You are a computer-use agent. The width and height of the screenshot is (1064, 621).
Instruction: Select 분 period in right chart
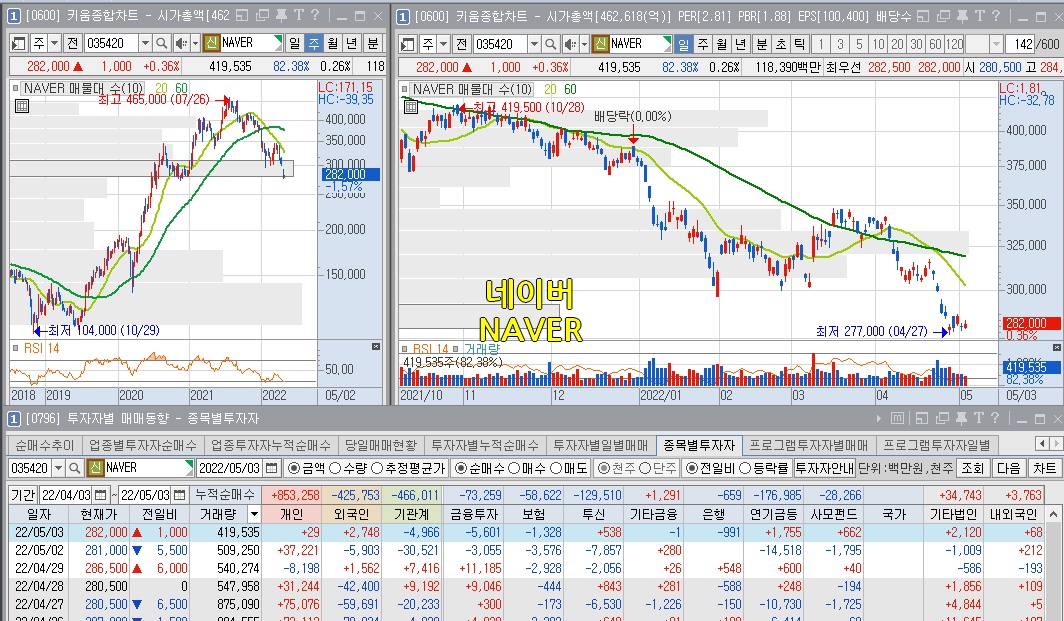tap(761, 44)
